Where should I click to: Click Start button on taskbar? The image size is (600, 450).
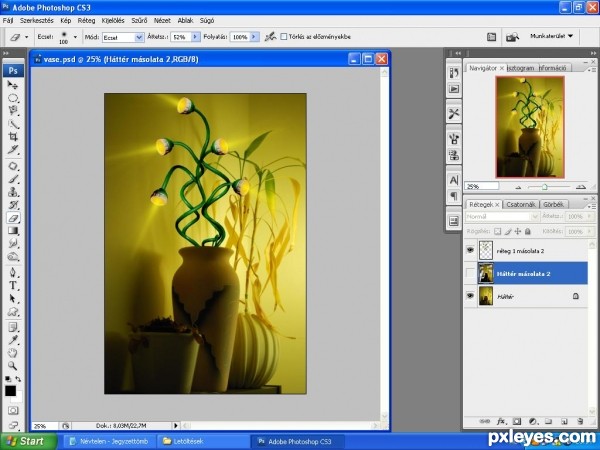(x=28, y=441)
